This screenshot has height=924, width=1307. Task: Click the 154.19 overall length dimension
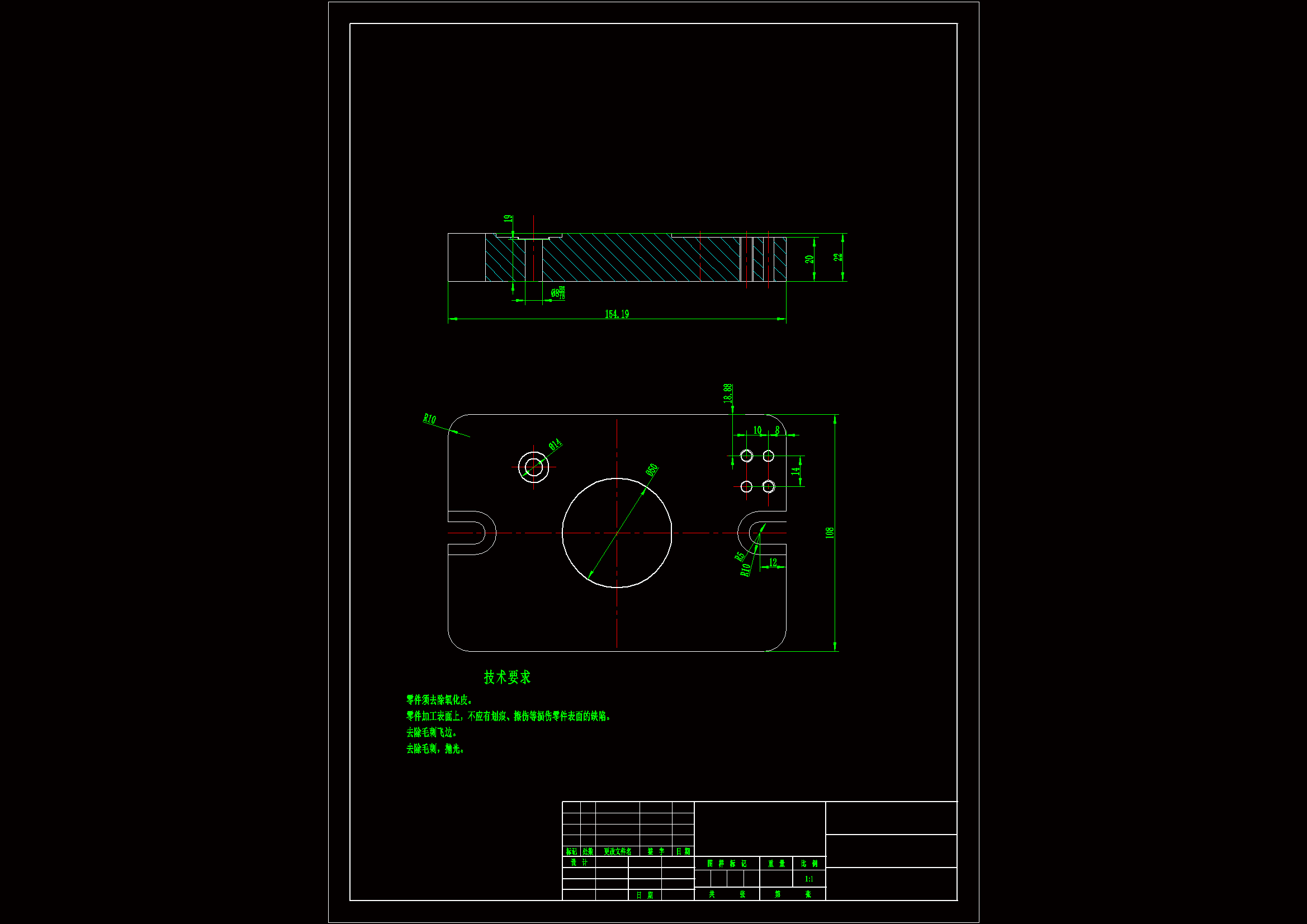point(617,314)
